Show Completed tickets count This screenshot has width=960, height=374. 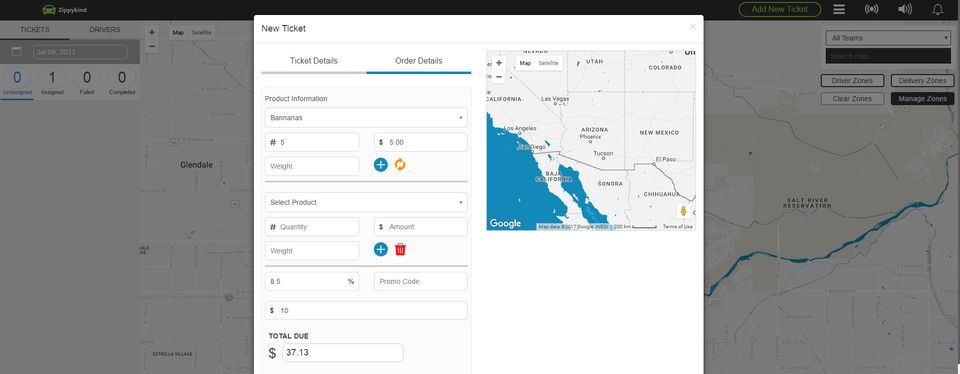pos(122,83)
